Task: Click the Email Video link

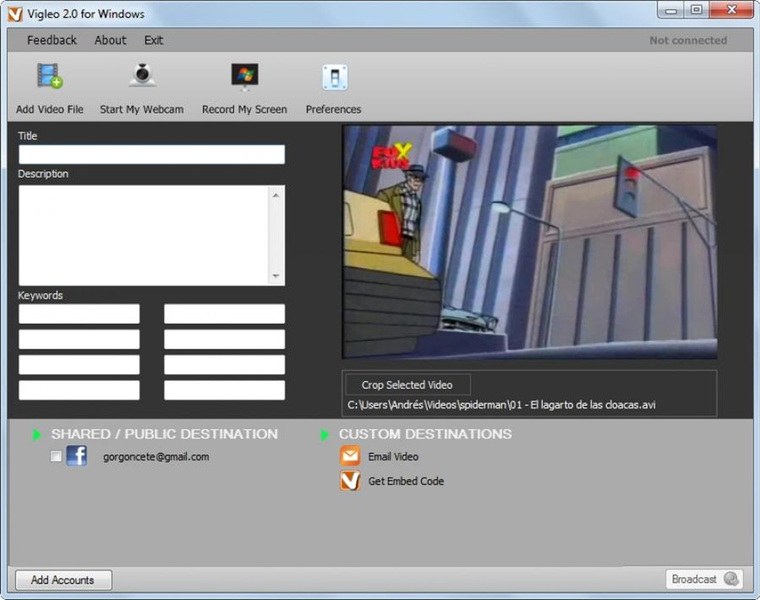Action: click(393, 457)
